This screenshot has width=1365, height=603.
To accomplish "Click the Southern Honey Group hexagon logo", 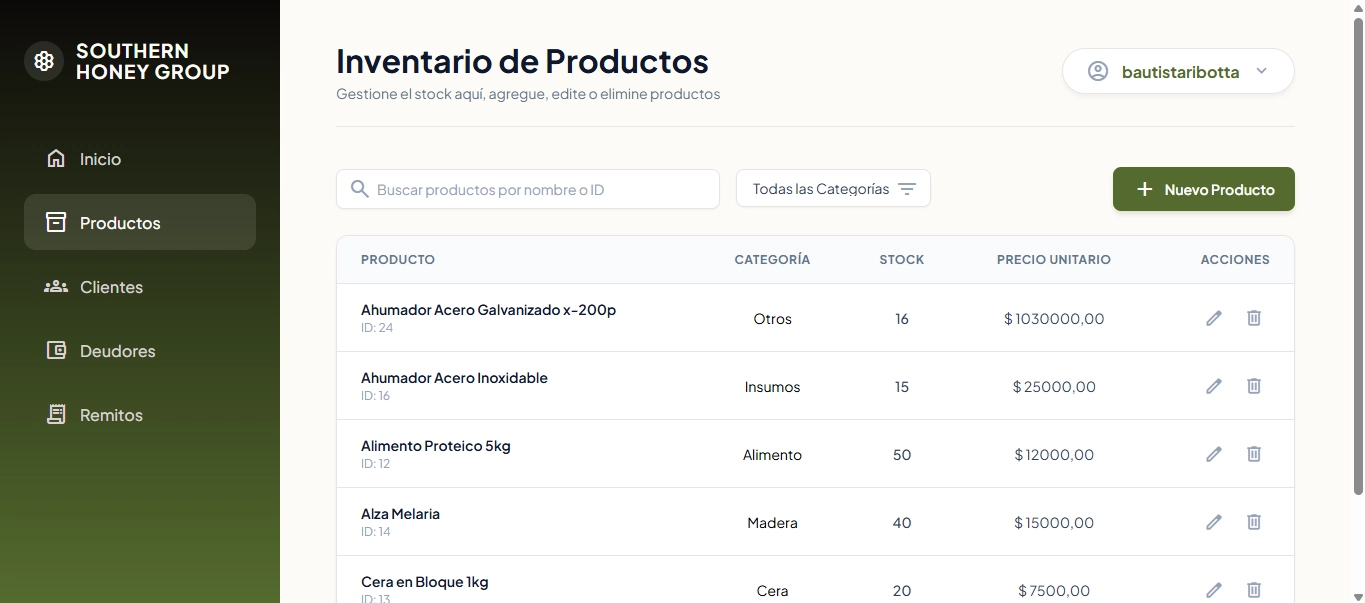I will pos(43,60).
